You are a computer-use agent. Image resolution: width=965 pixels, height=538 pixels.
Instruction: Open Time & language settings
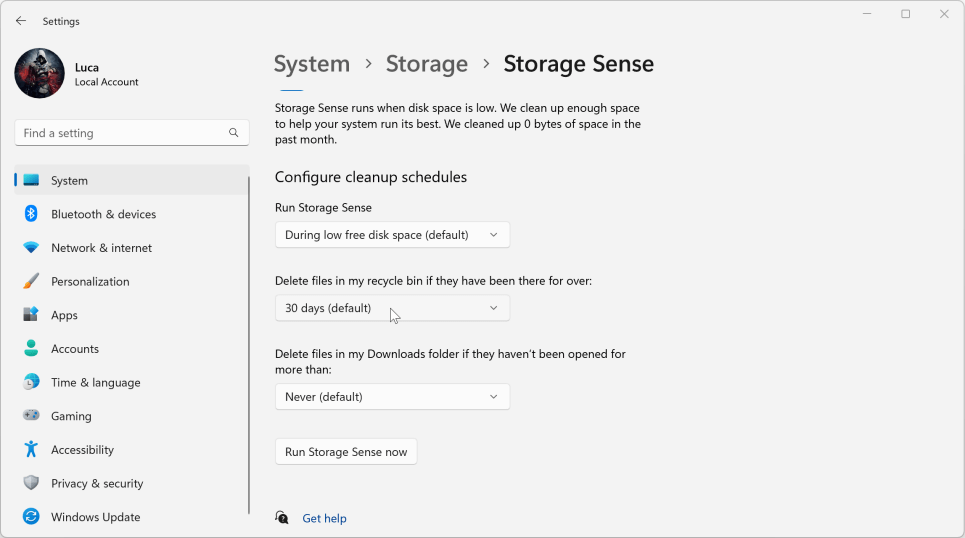pos(95,382)
